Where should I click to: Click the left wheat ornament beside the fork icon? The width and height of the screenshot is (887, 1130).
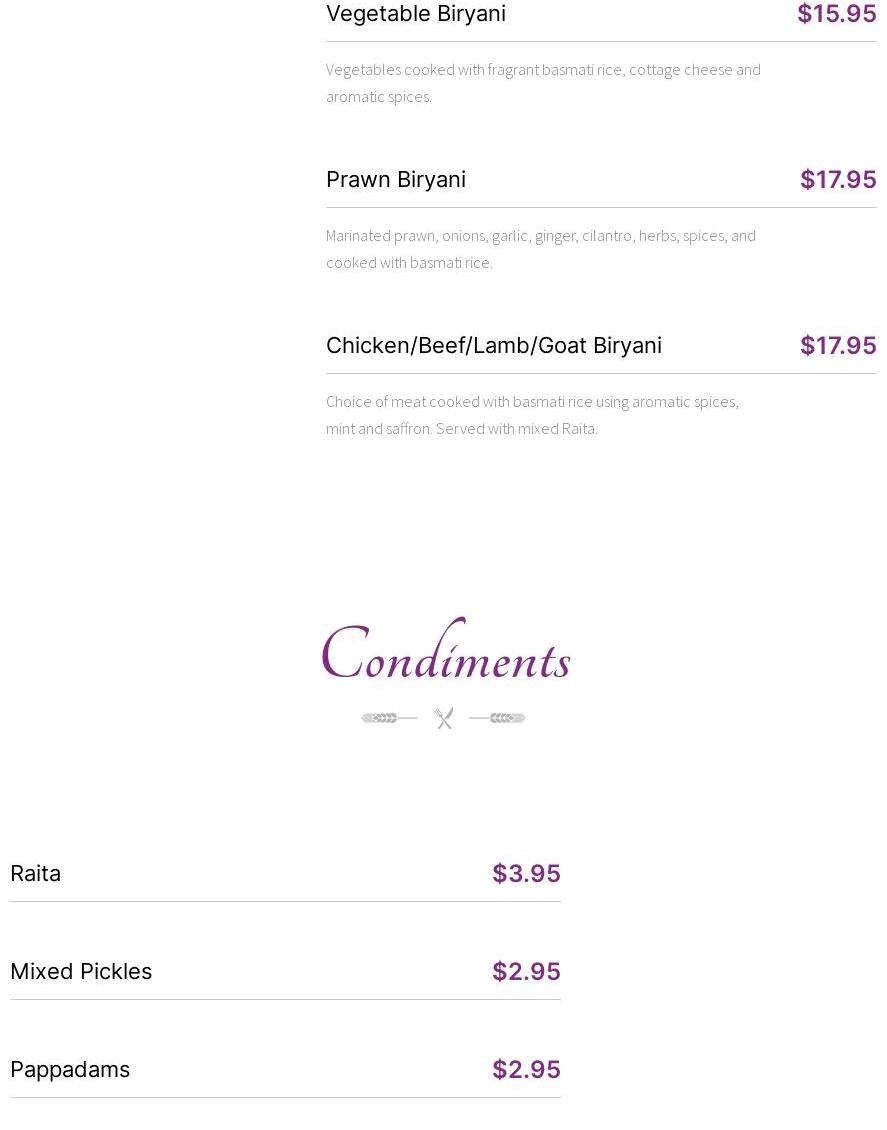tap(389, 718)
